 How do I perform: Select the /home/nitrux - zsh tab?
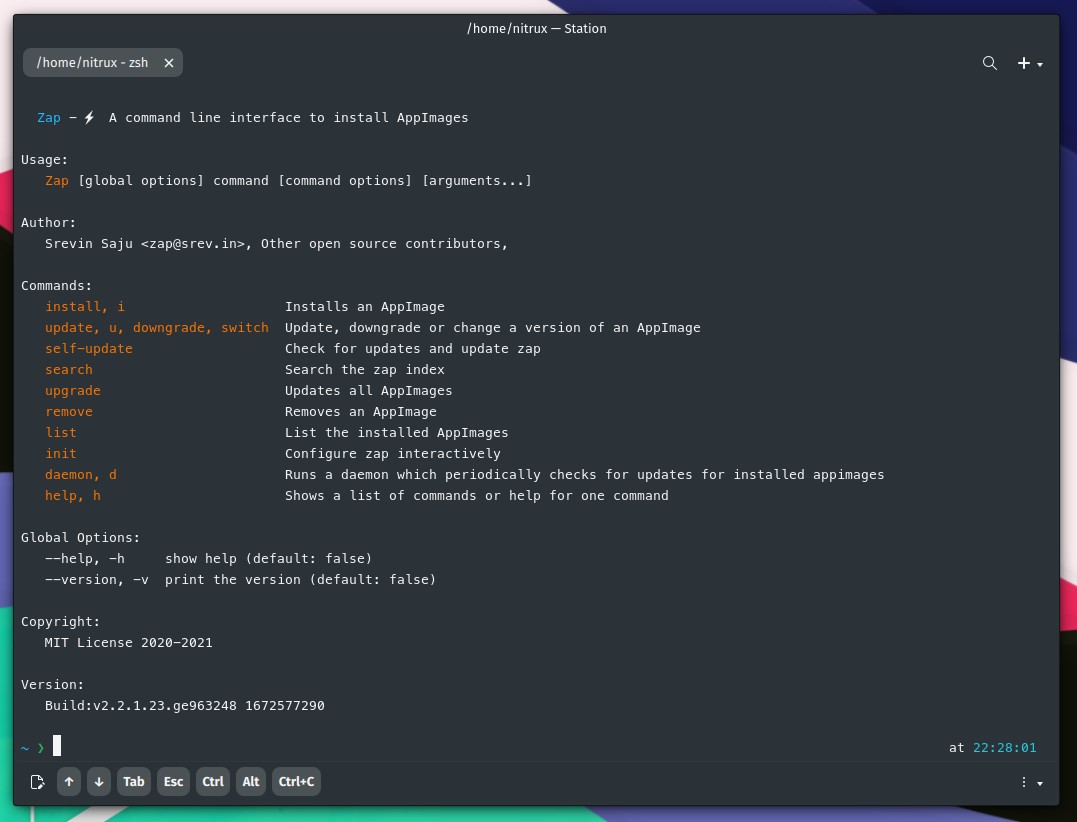pyautogui.click(x=103, y=62)
